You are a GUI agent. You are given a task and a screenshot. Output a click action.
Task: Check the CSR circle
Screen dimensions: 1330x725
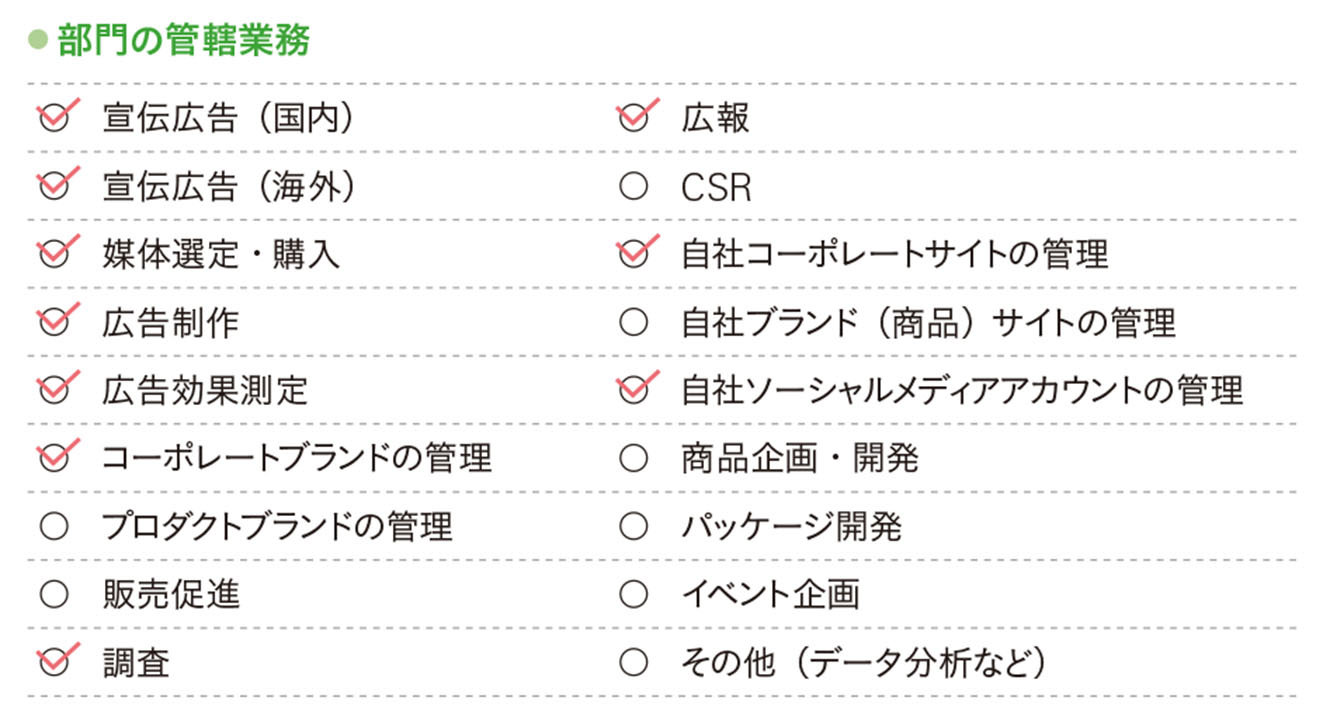pos(634,187)
